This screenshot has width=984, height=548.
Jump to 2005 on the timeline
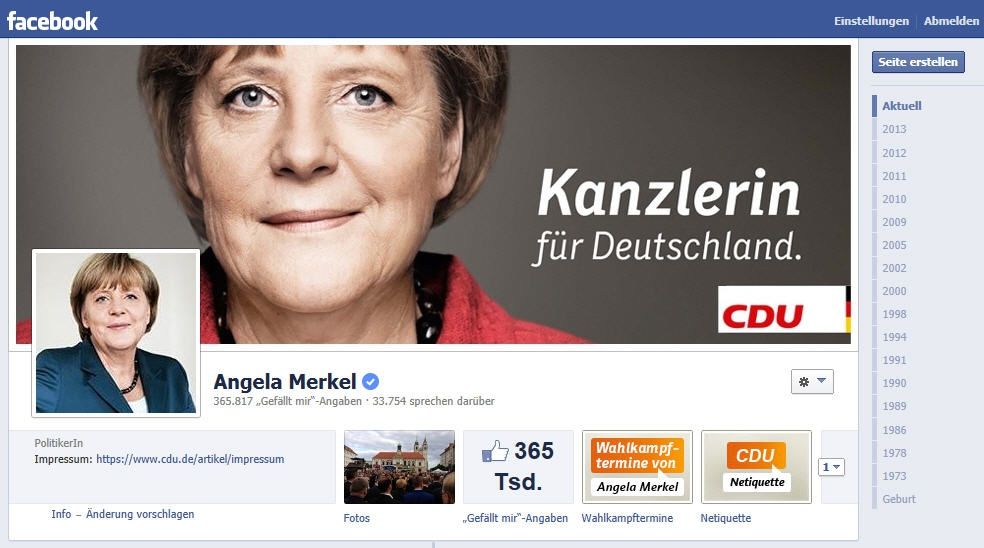point(894,245)
